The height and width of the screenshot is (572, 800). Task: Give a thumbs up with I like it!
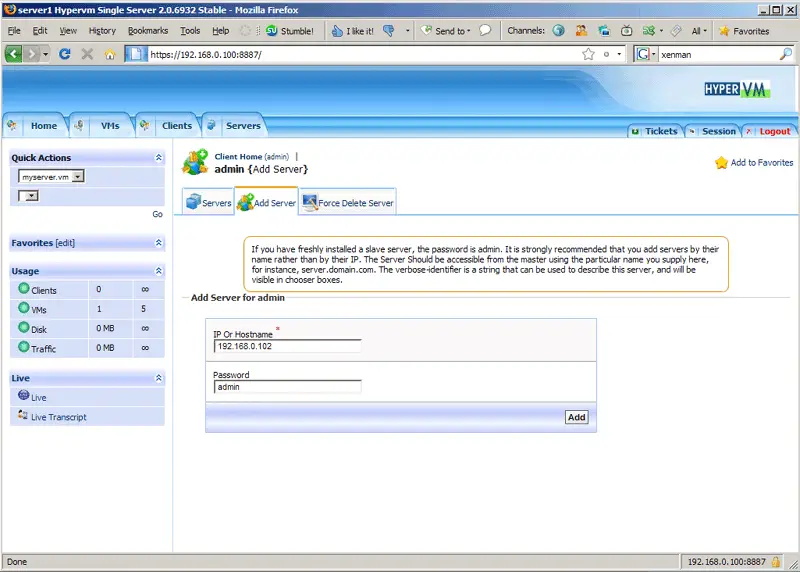[x=353, y=31]
